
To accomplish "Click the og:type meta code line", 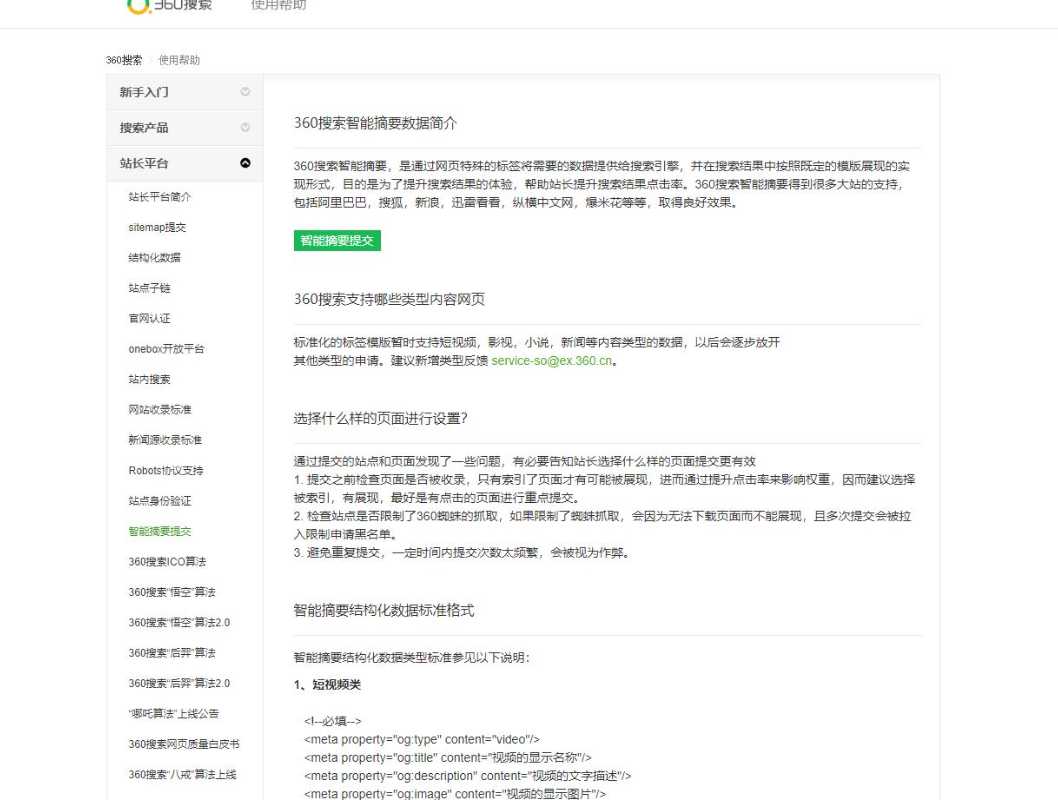I will click(x=422, y=739).
